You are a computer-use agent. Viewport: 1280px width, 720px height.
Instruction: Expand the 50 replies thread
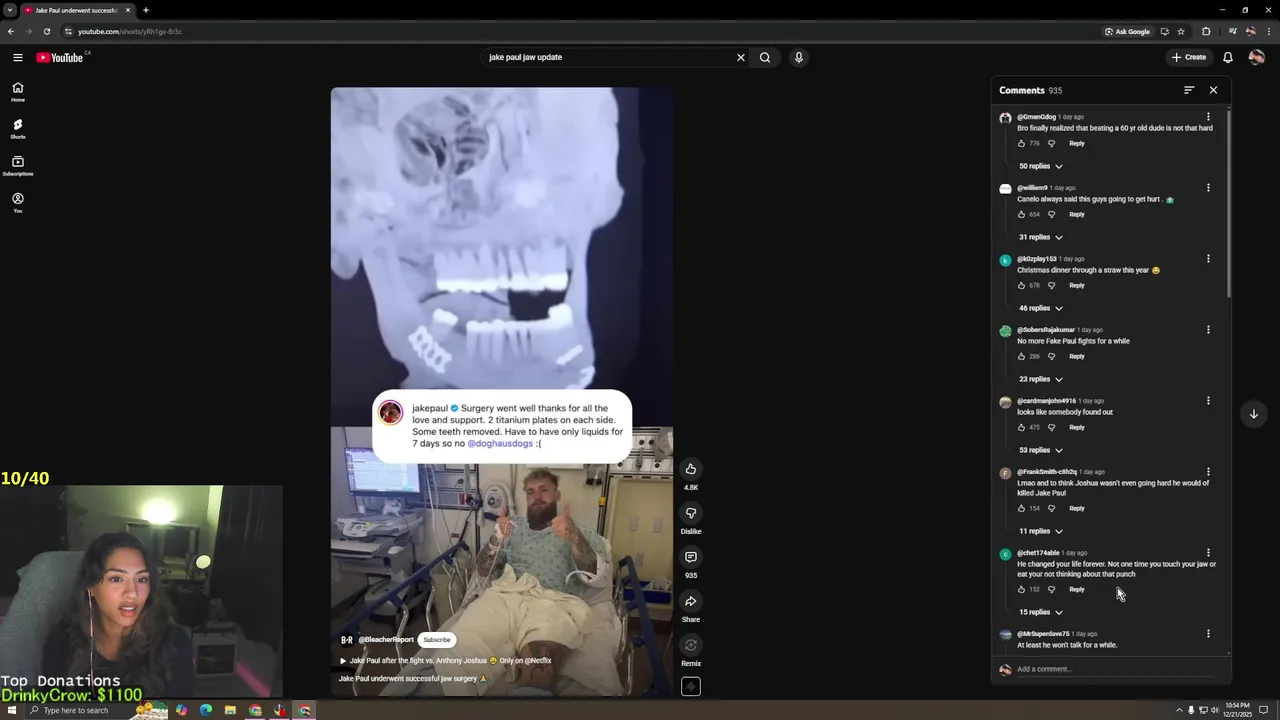(x=1041, y=166)
